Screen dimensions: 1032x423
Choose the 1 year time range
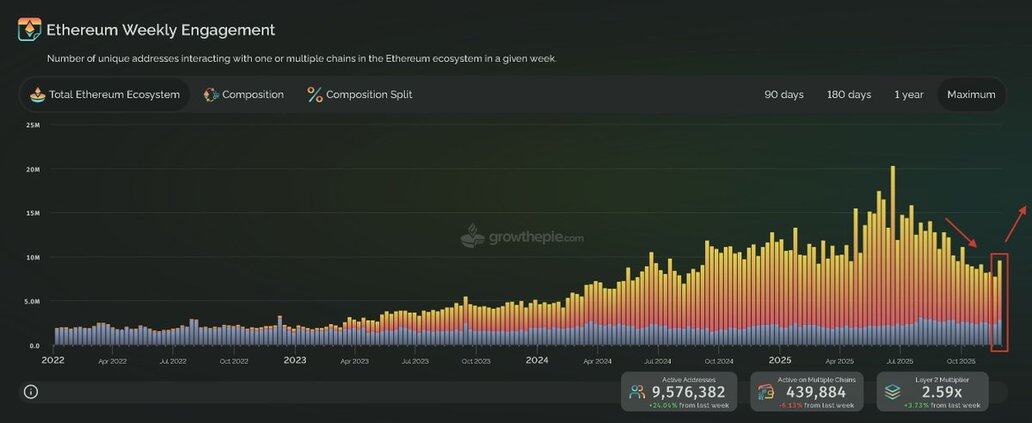(x=908, y=95)
